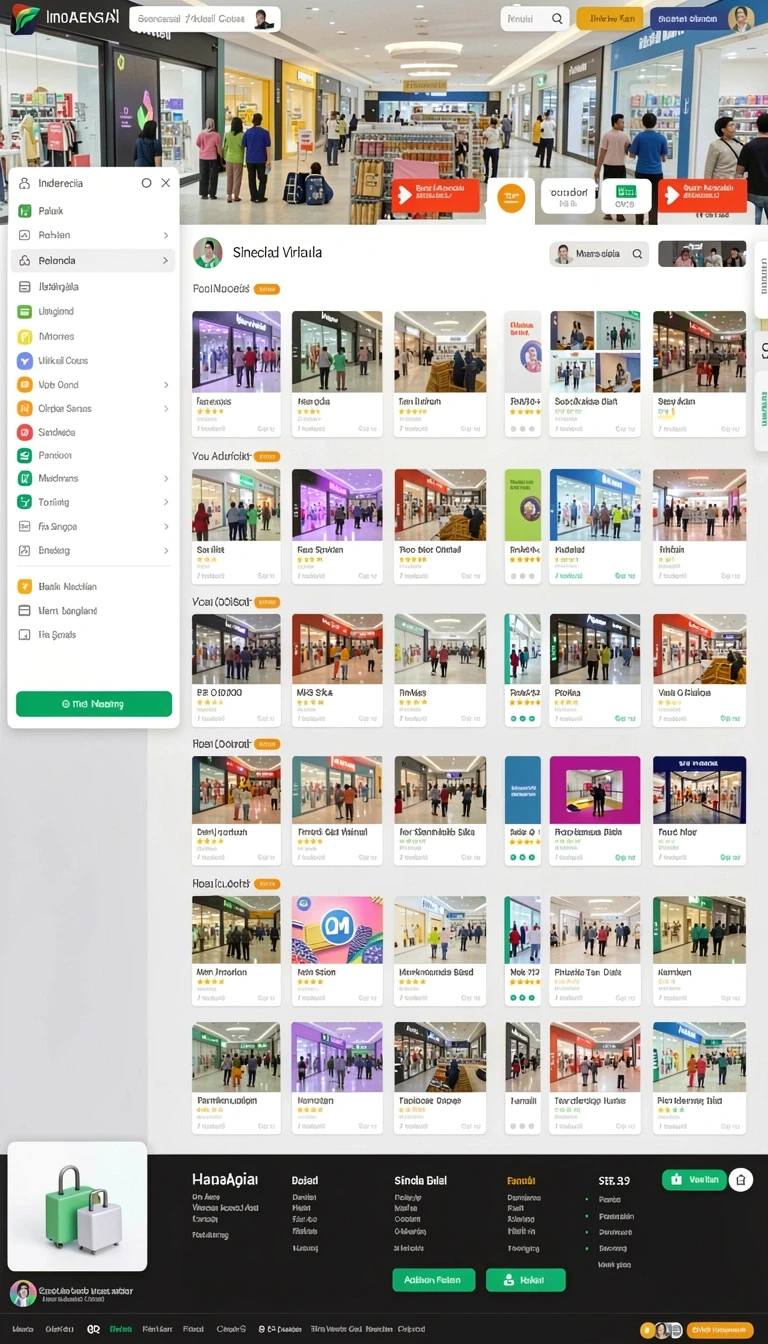Expand the Bnedog row chevron
The image size is (768, 1344).
[166, 550]
